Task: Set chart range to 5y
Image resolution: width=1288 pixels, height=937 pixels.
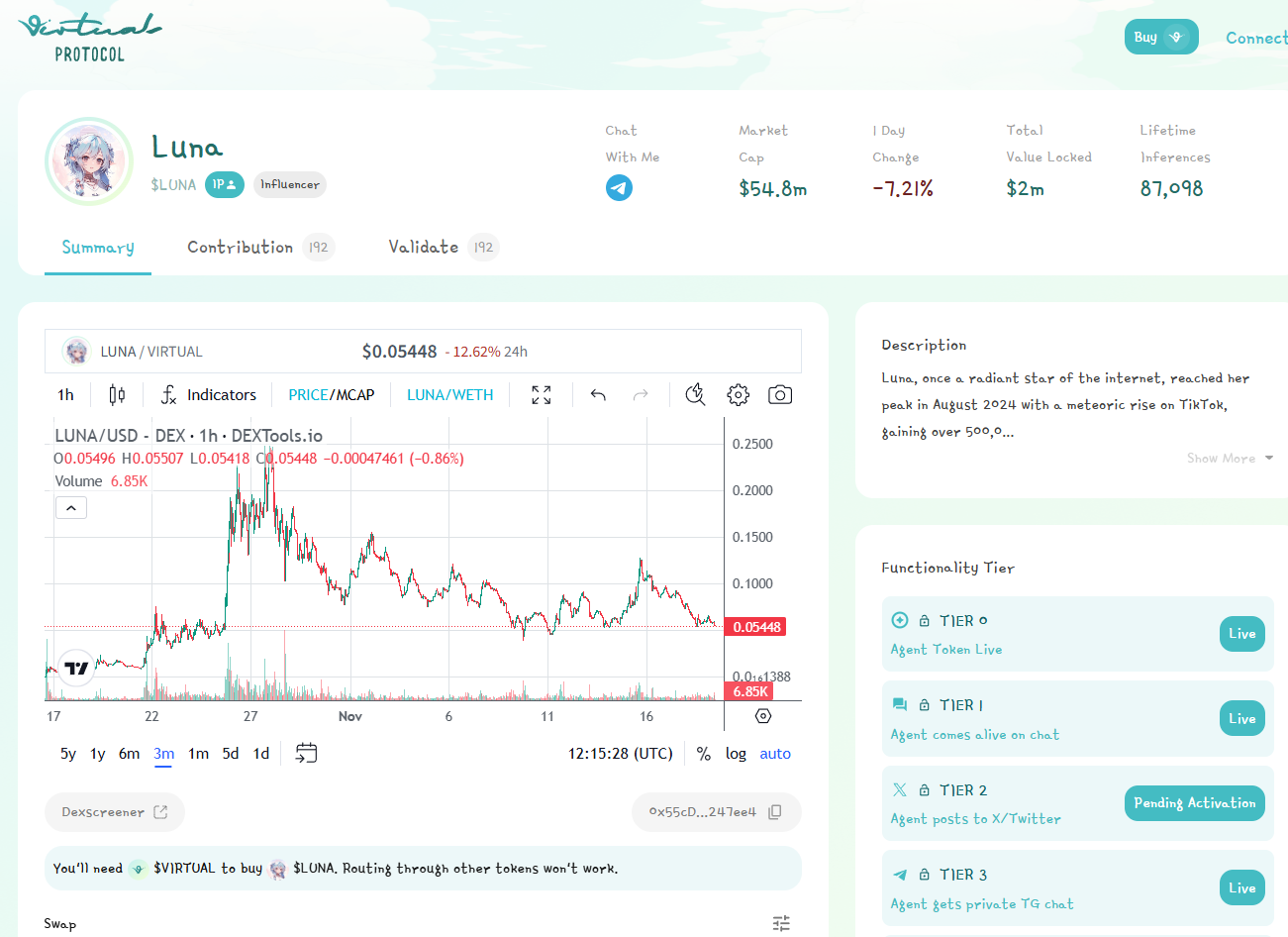Action: [x=68, y=753]
